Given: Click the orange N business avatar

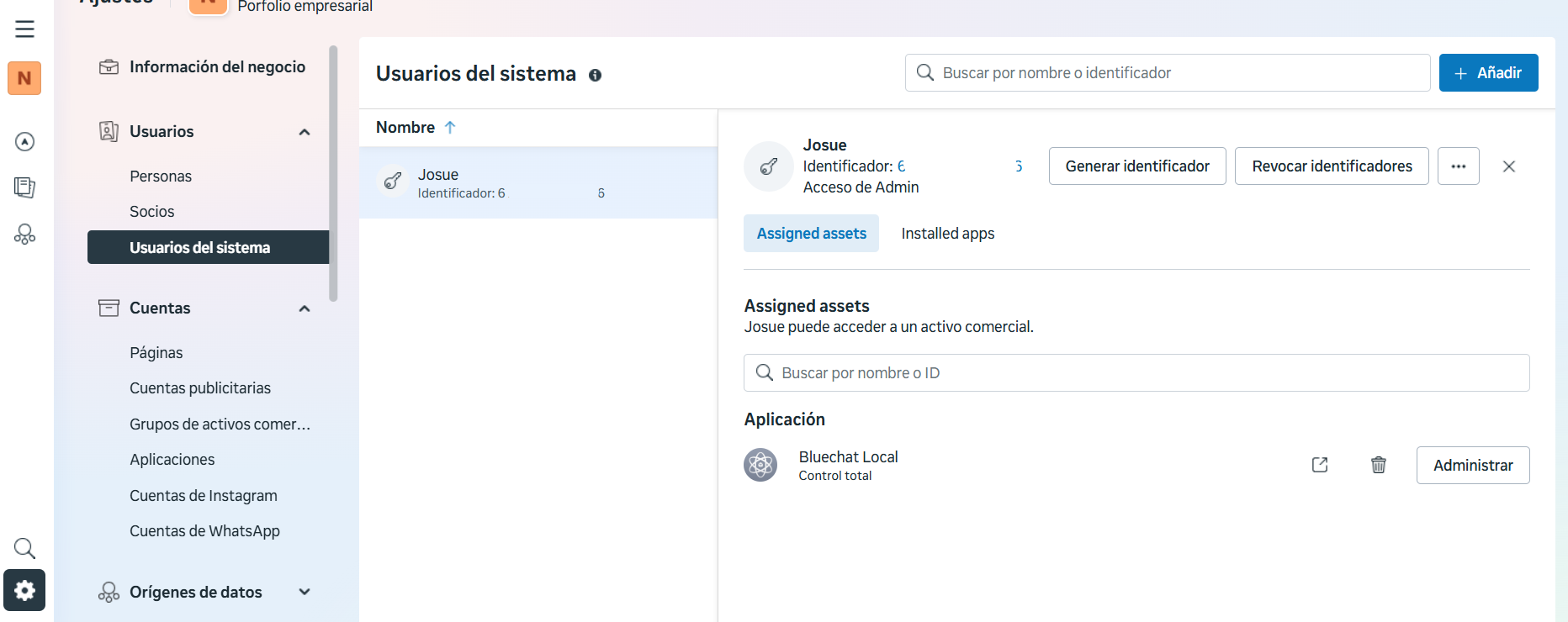Looking at the screenshot, I should pos(24,78).
